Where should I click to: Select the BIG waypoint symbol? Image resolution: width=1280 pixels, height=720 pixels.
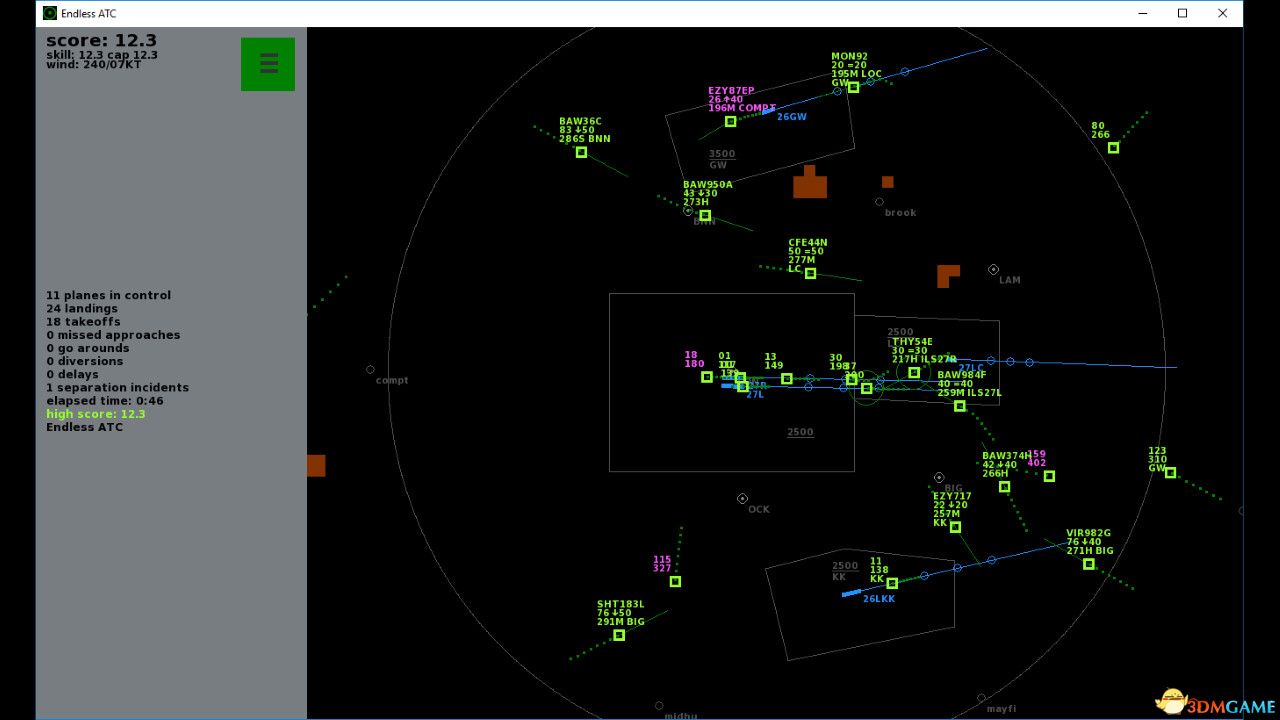click(939, 478)
